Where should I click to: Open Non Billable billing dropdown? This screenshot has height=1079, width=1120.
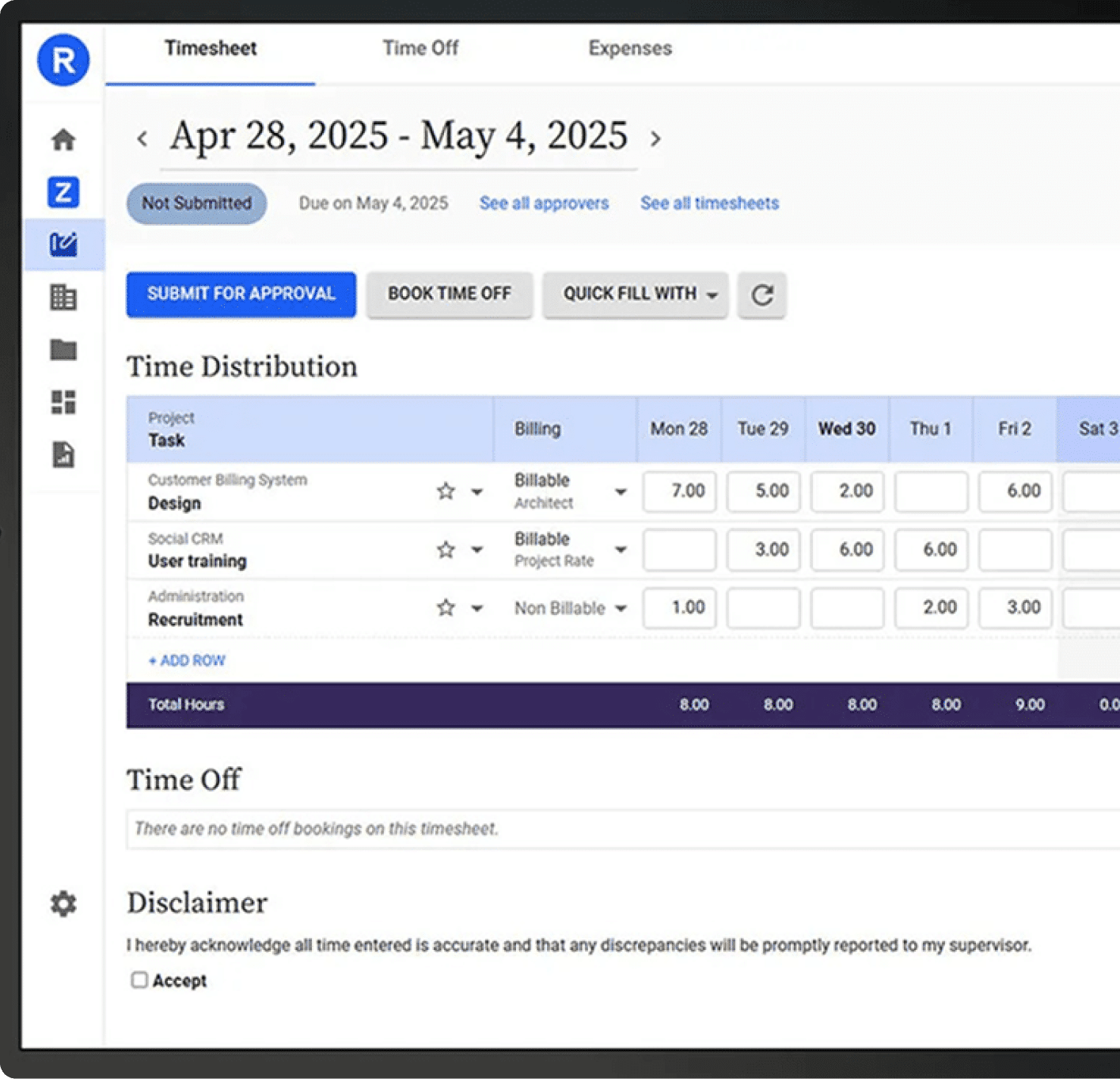click(570, 608)
